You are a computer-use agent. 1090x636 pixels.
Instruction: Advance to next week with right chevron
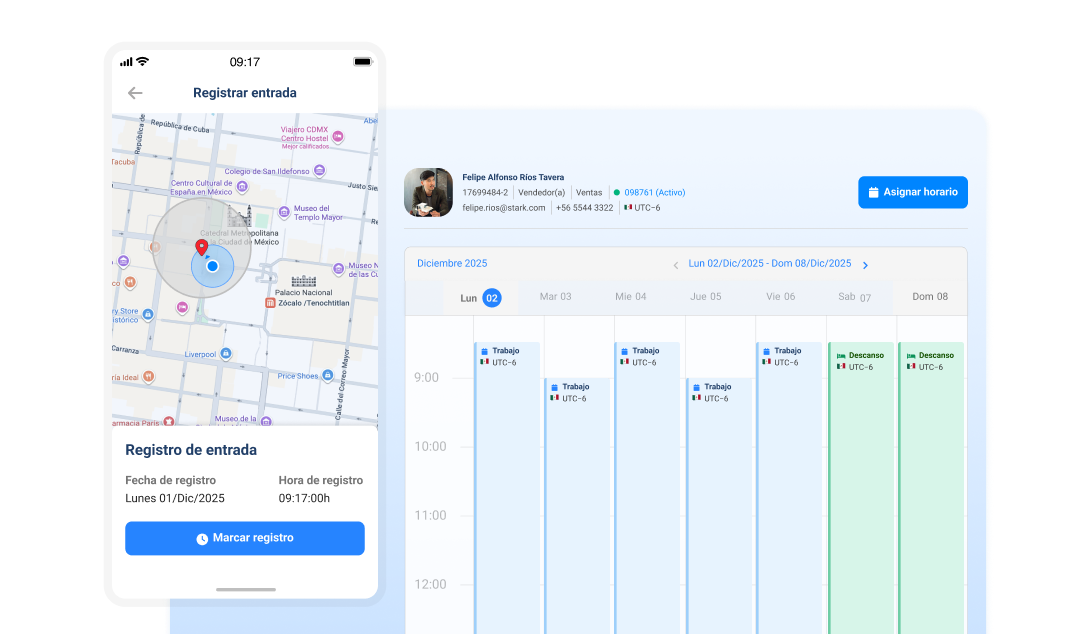(865, 265)
